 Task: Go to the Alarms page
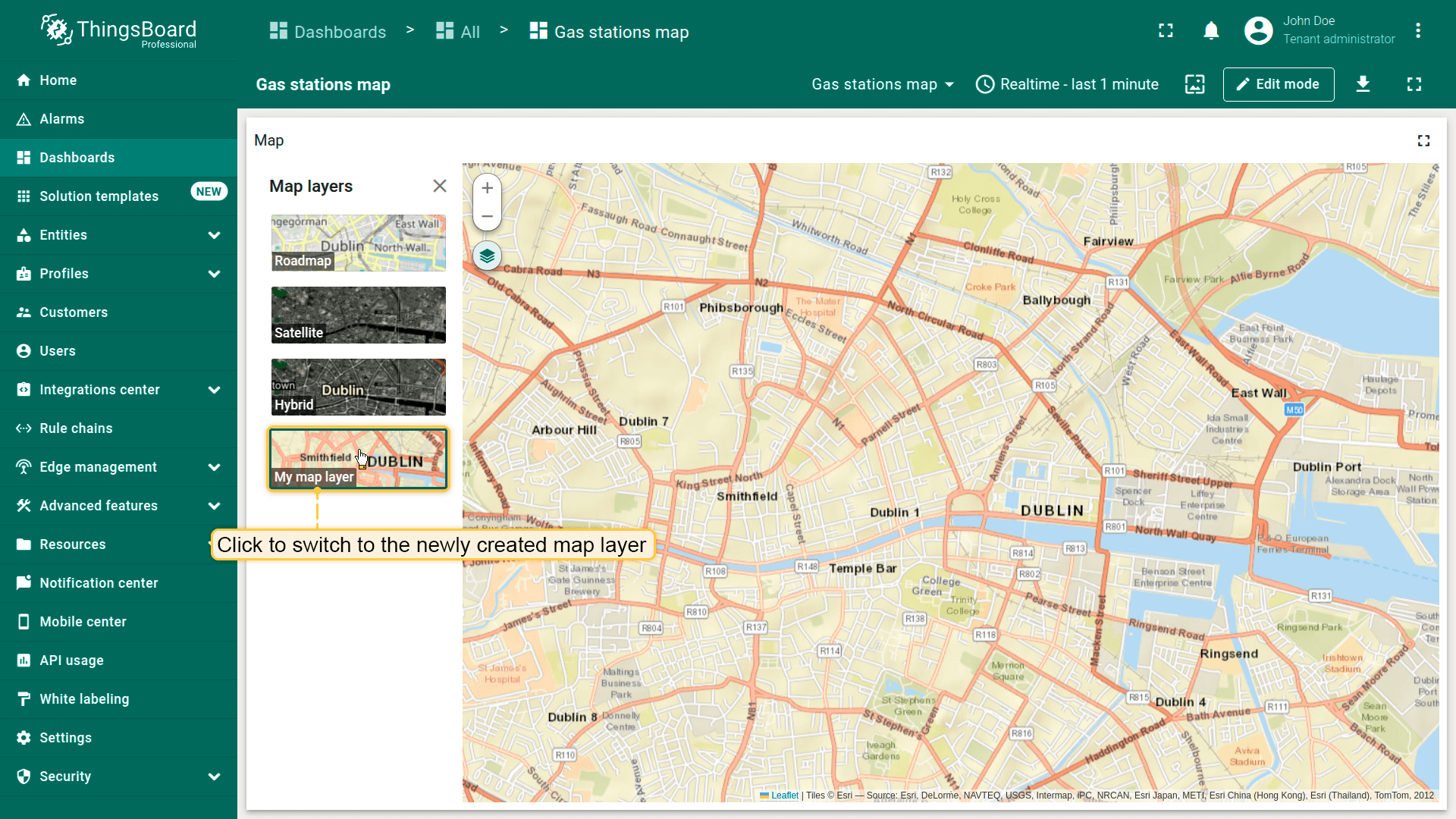pyautogui.click(x=62, y=119)
